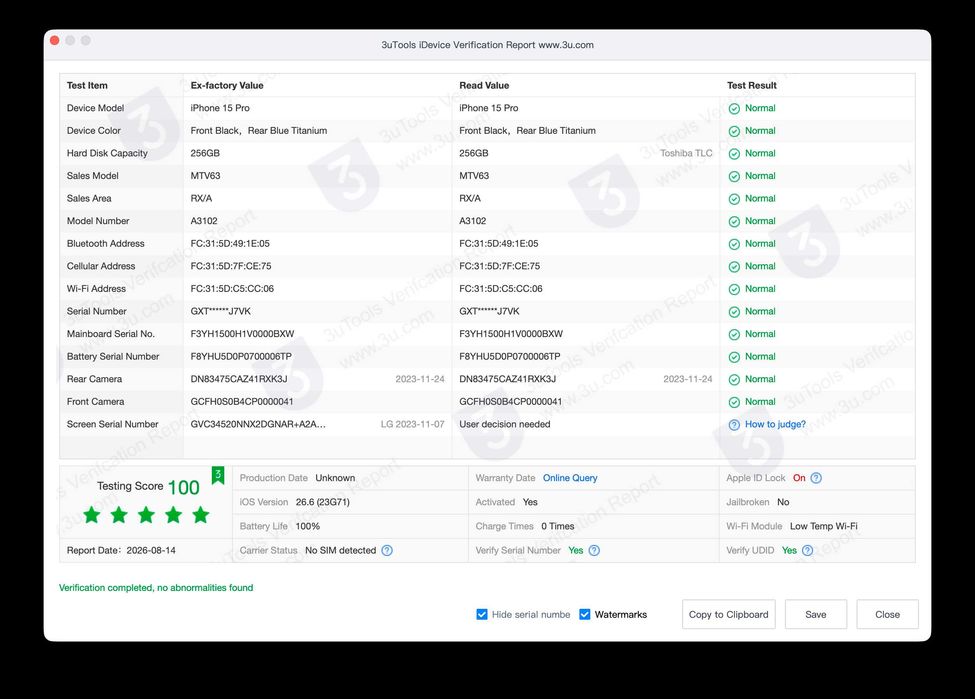Image resolution: width=975 pixels, height=699 pixels.
Task: Click iOS Version value 26.6 (23G71)
Action: 323,502
